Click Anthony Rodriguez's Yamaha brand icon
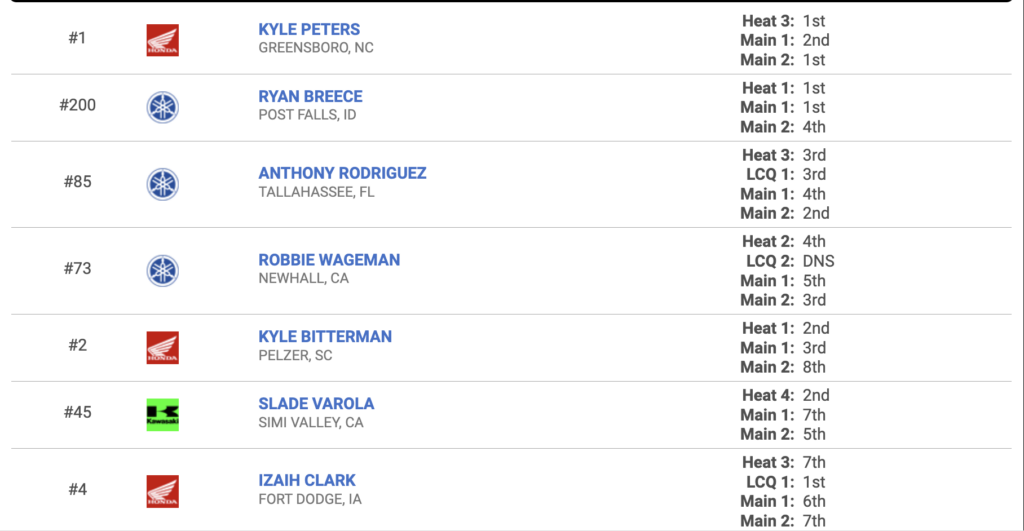 point(163,184)
